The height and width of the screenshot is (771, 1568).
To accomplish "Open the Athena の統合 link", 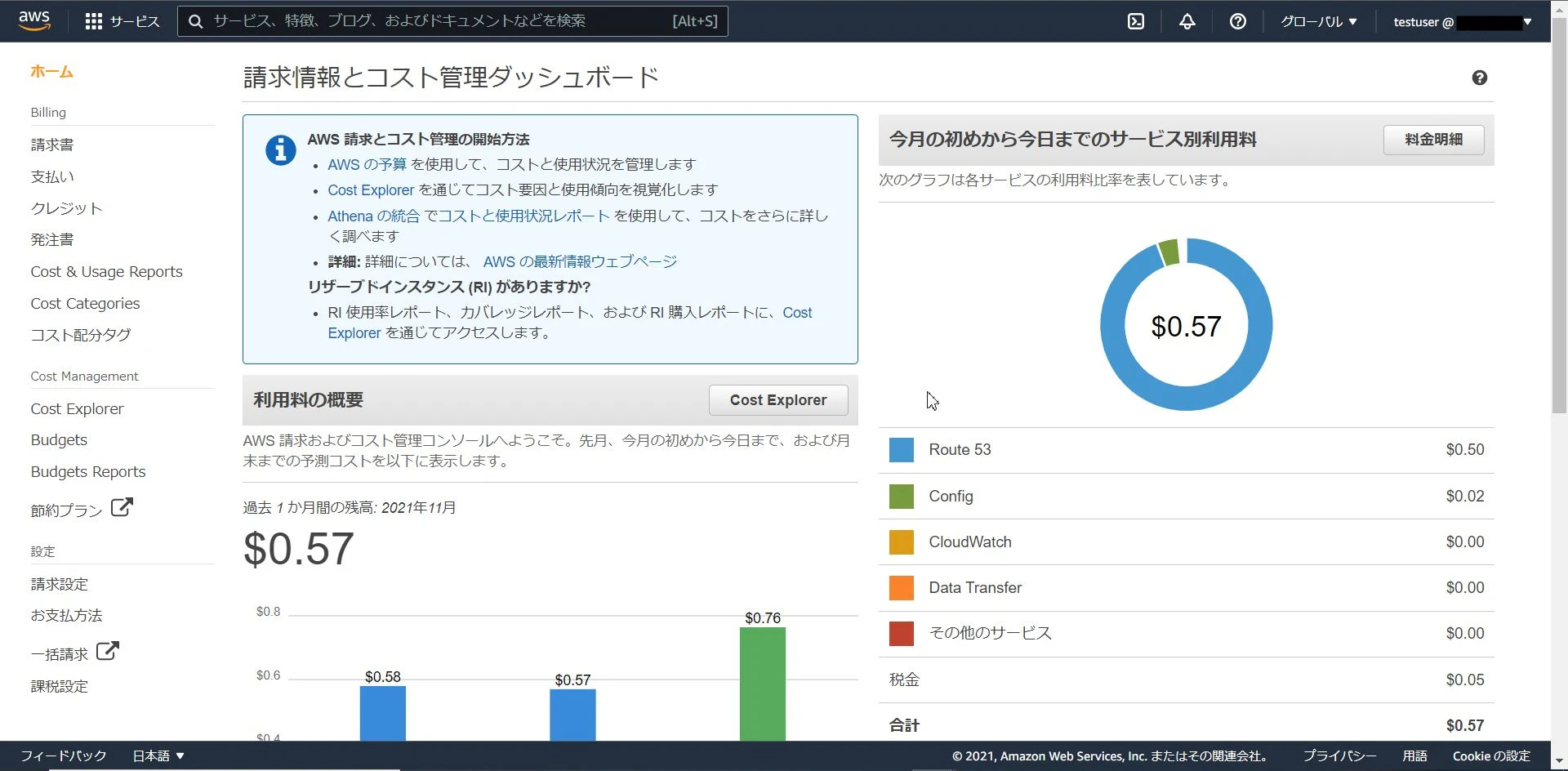I will [x=373, y=216].
